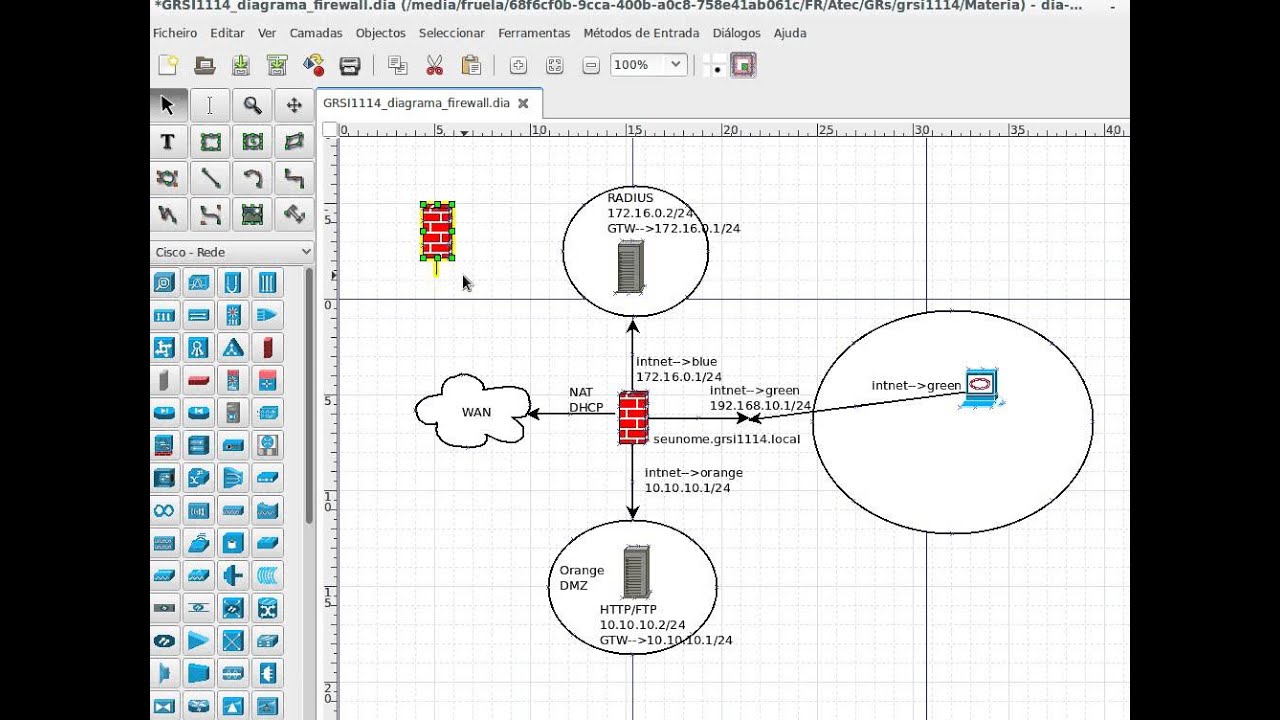Screen dimensions: 1280x720
Task: Select the Image insert tool
Action: (252, 214)
